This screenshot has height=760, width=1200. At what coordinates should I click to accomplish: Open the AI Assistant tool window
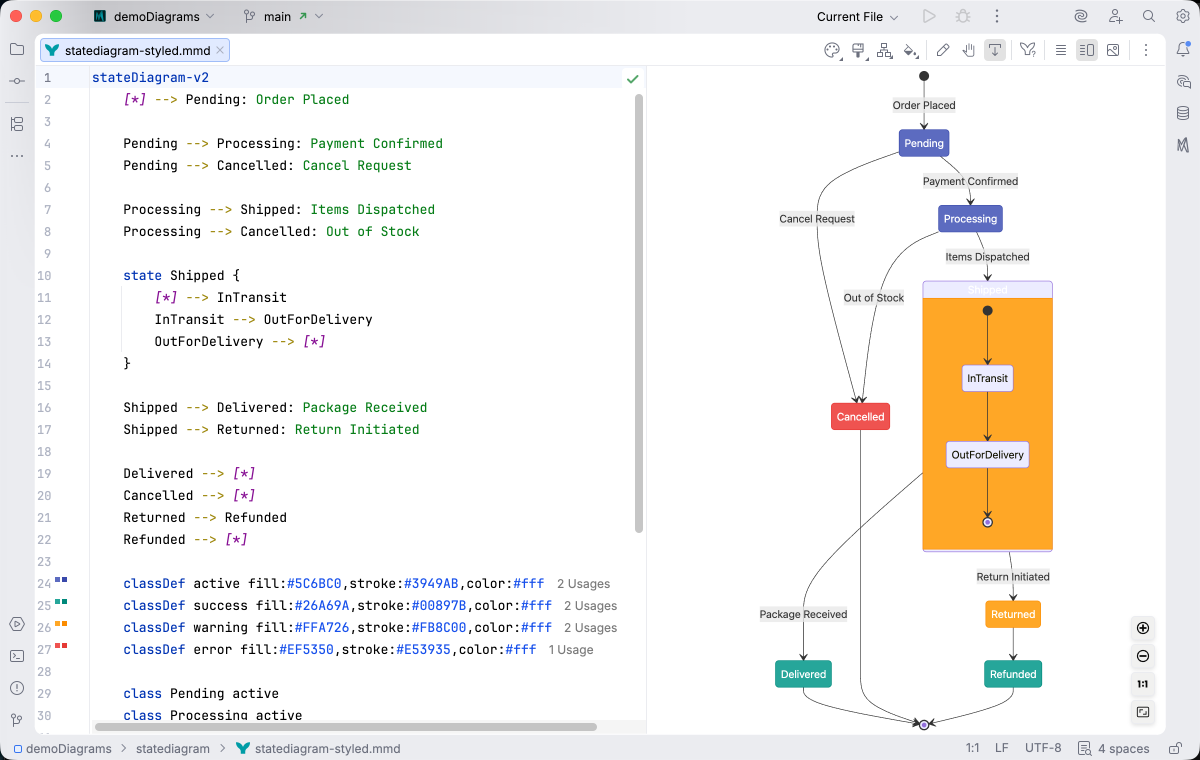tap(1183, 81)
